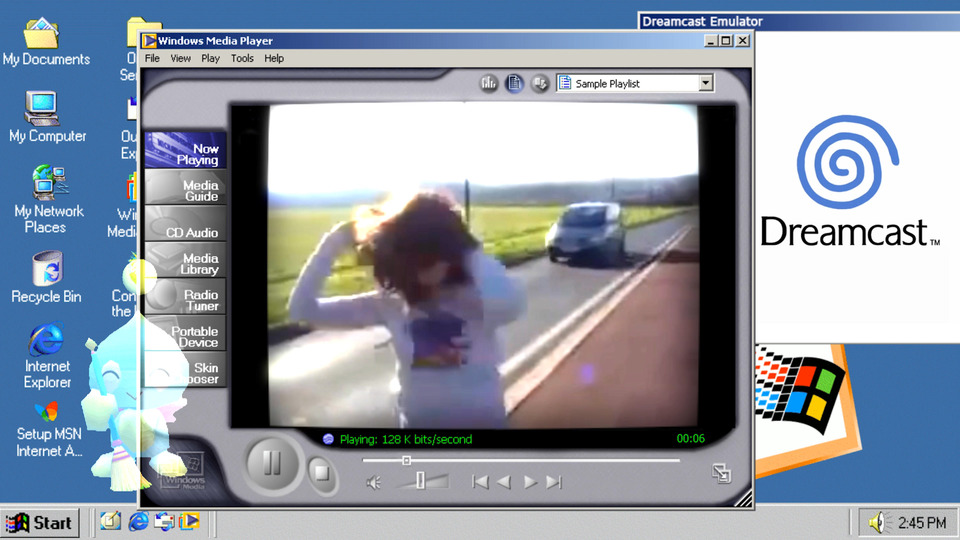Mute the Media Player sound
960x540 pixels.
(373, 482)
